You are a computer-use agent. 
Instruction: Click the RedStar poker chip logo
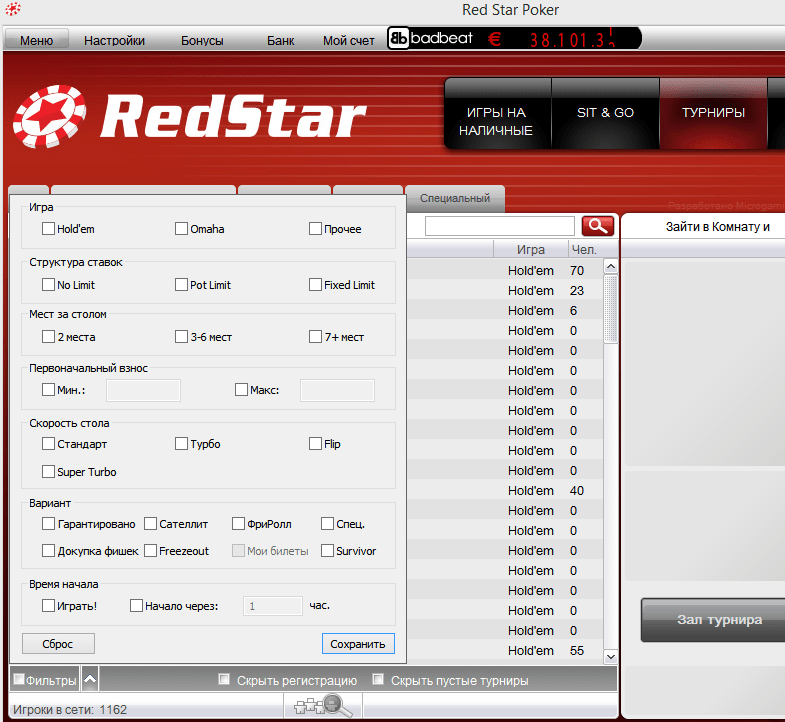(49, 117)
